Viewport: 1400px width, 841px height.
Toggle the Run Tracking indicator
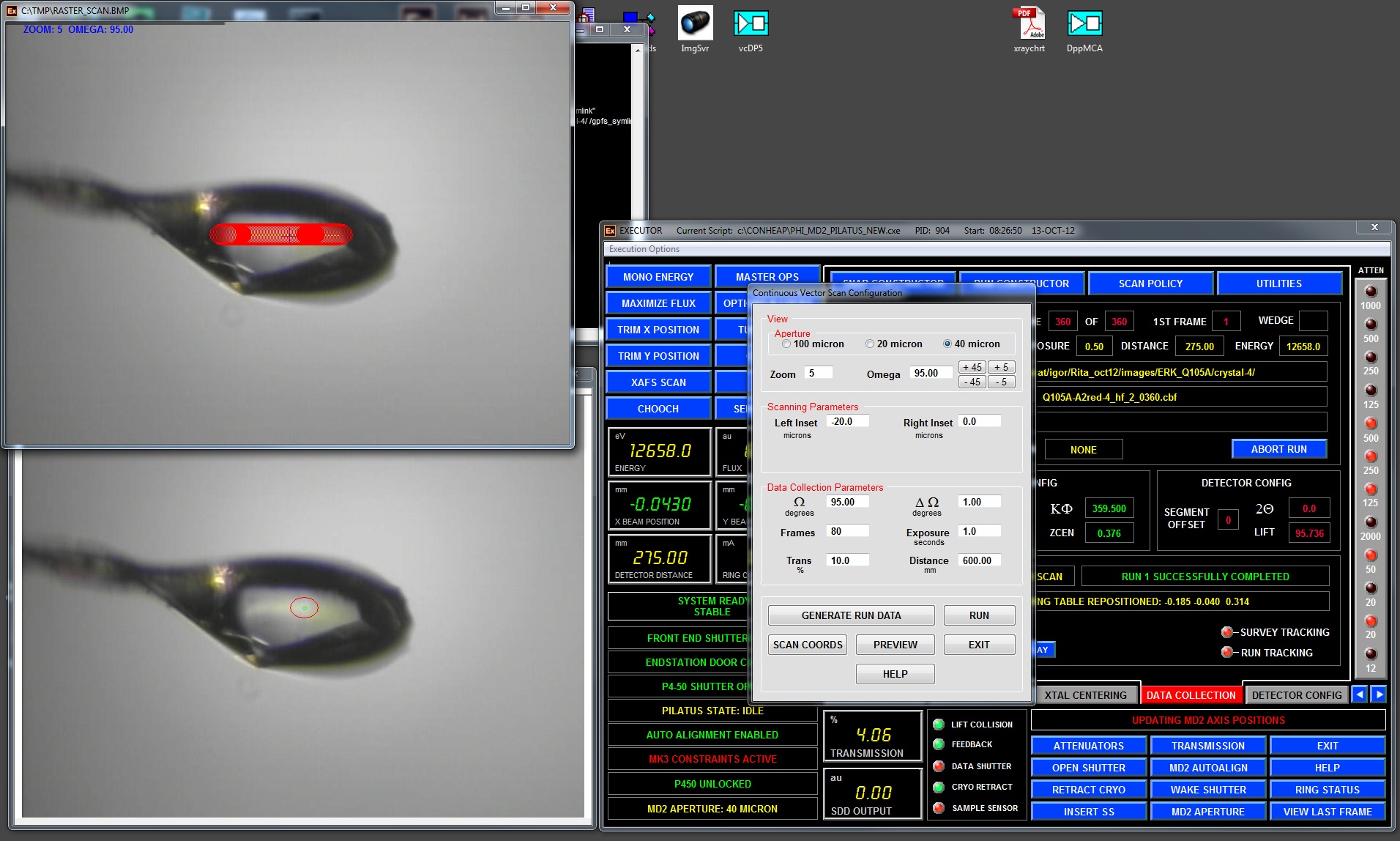click(x=1226, y=653)
